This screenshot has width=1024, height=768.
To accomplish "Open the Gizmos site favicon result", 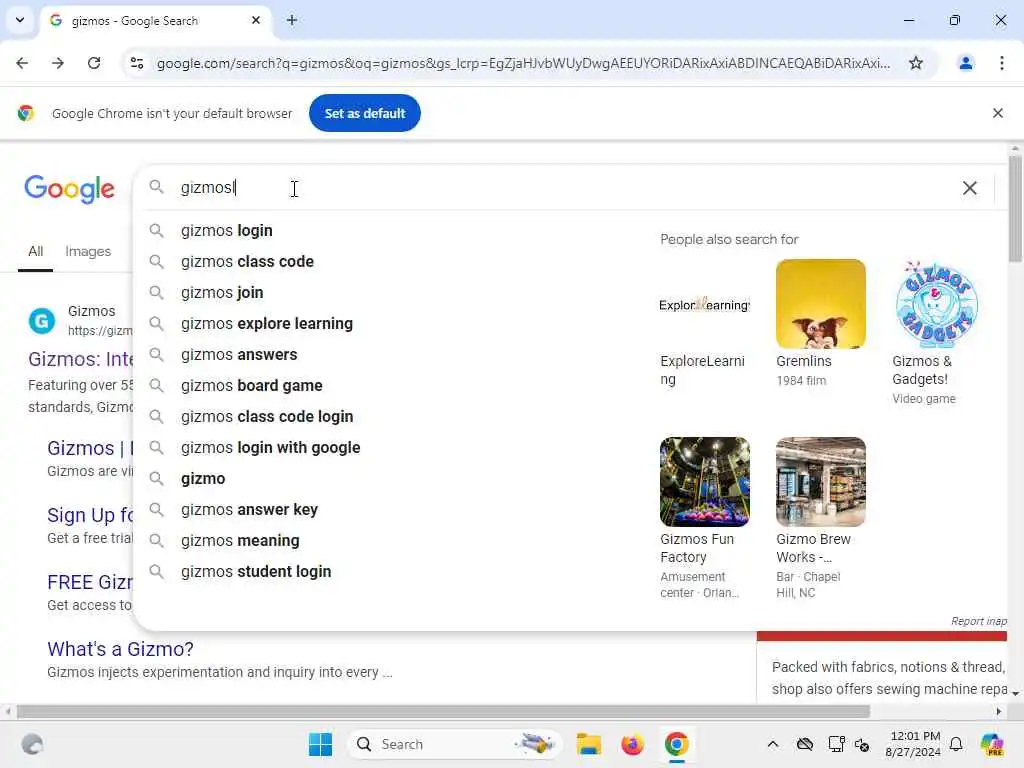I will [x=42, y=321].
